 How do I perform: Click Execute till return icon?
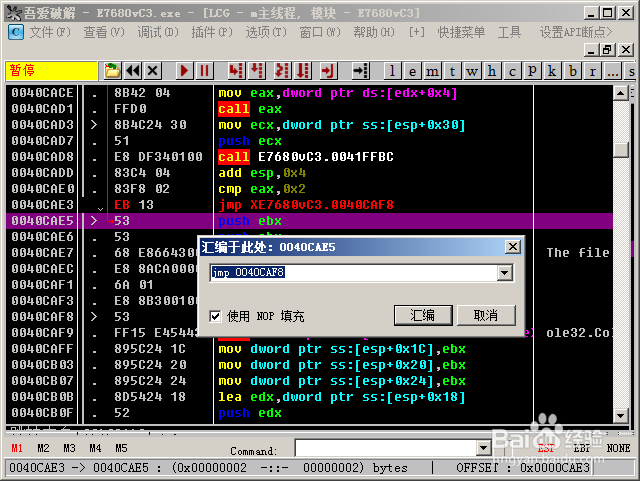pyautogui.click(x=328, y=71)
